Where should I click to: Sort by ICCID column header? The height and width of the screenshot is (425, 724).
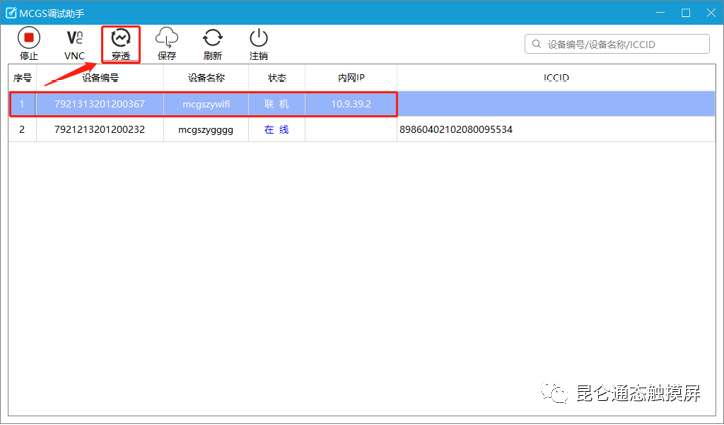(x=556, y=78)
